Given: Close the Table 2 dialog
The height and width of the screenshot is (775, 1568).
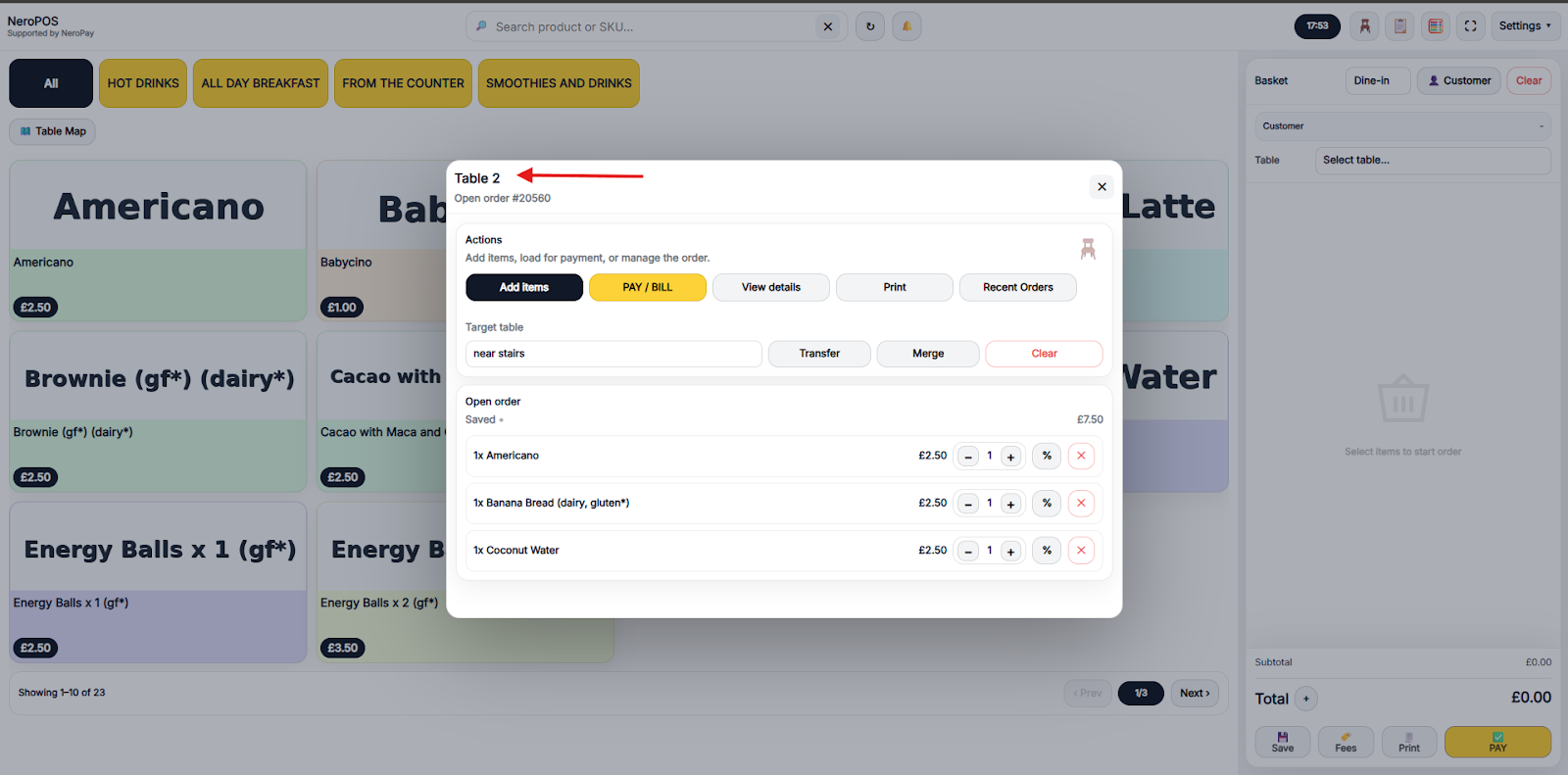Looking at the screenshot, I should (1102, 187).
